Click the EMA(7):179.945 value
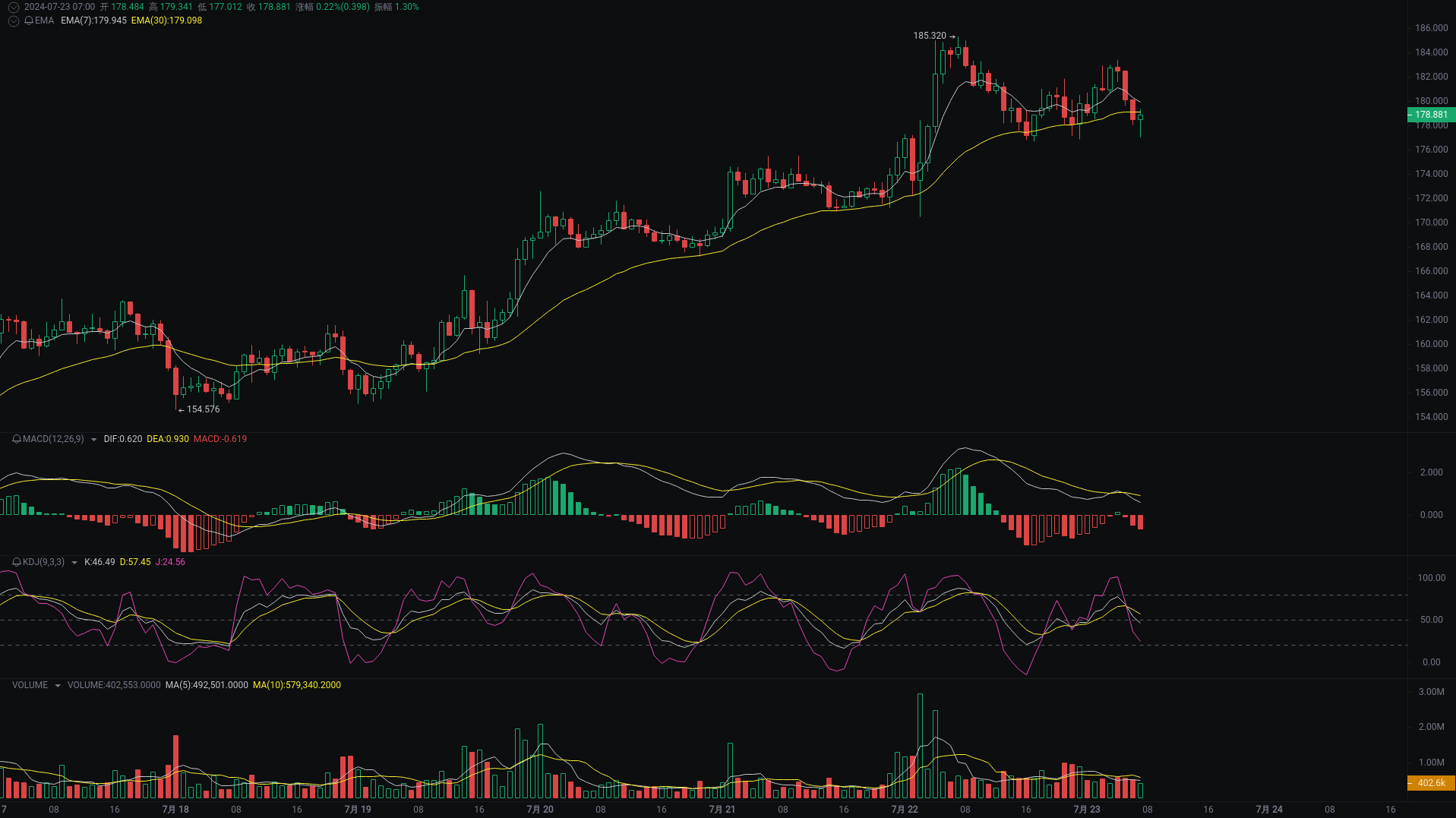The height and width of the screenshot is (818, 1456). point(93,21)
